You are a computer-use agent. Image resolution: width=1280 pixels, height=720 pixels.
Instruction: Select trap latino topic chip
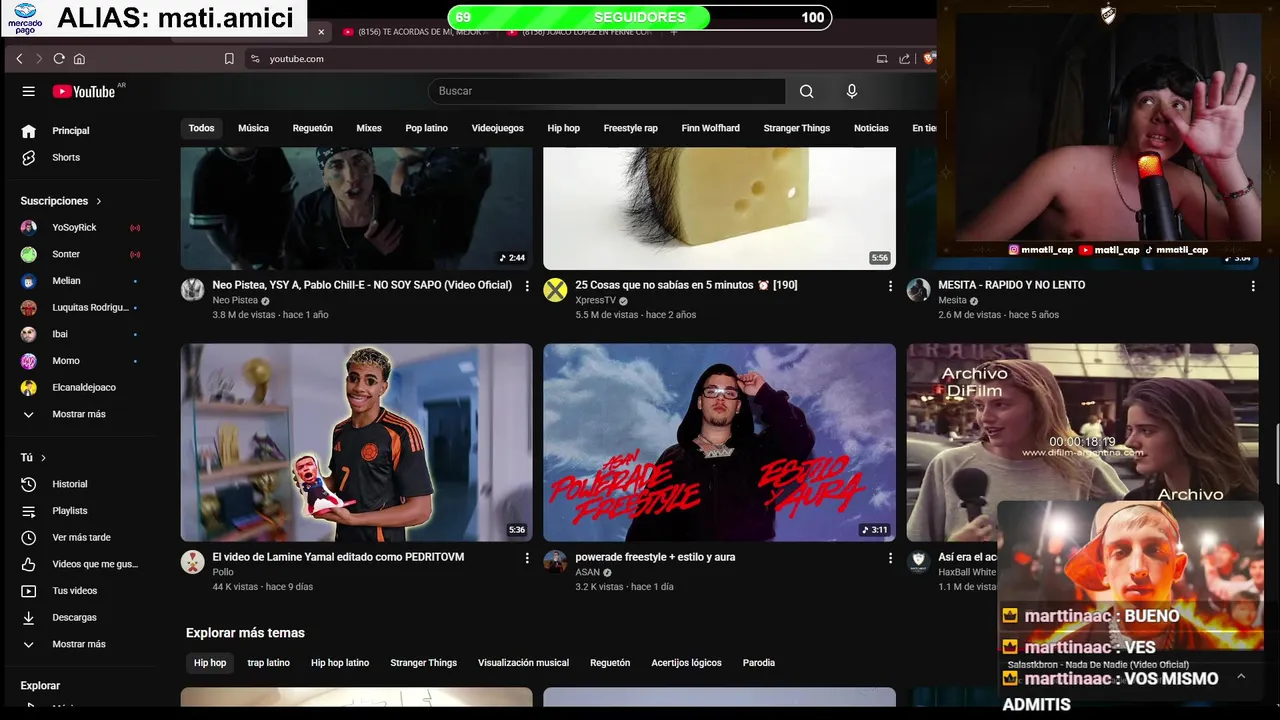pyautogui.click(x=269, y=663)
